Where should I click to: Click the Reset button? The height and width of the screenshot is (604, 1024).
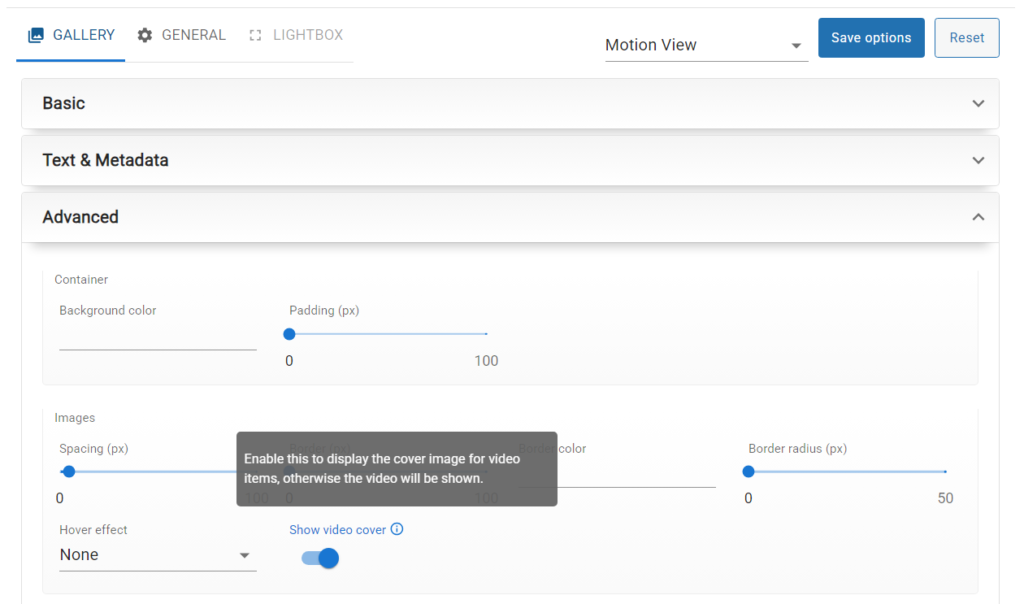click(966, 38)
